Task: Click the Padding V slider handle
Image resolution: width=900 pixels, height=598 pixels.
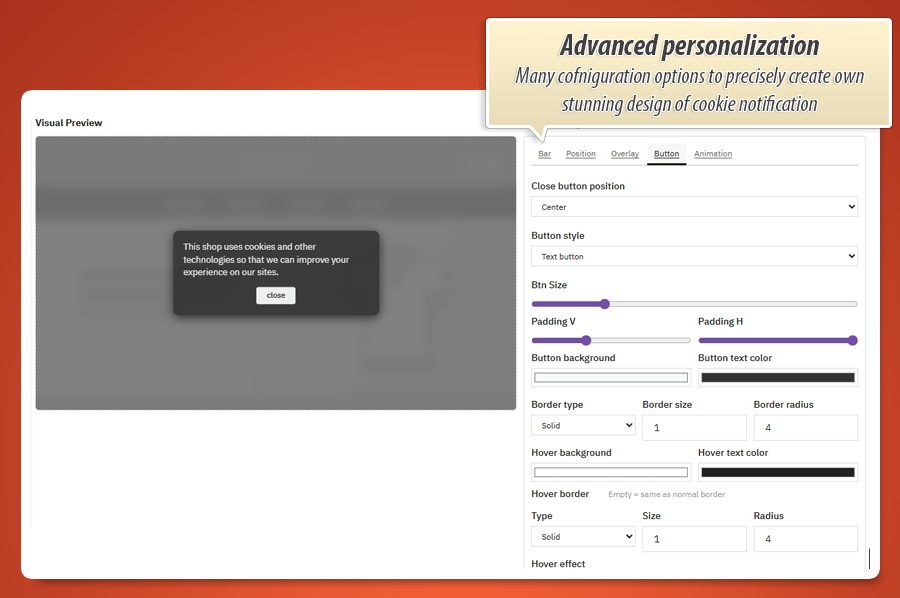Action: (586, 340)
